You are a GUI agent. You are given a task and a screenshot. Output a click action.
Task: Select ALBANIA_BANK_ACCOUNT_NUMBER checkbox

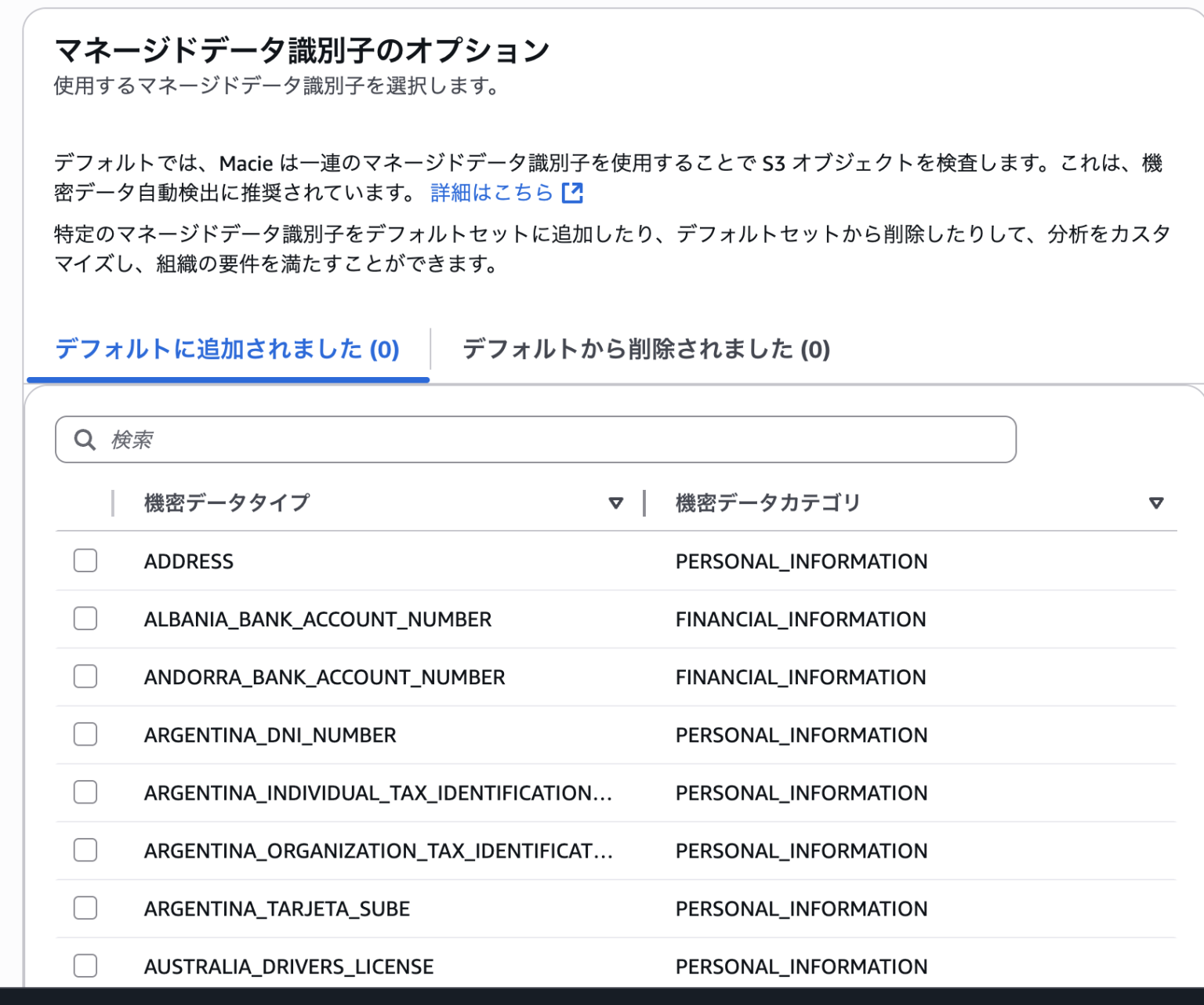point(85,619)
